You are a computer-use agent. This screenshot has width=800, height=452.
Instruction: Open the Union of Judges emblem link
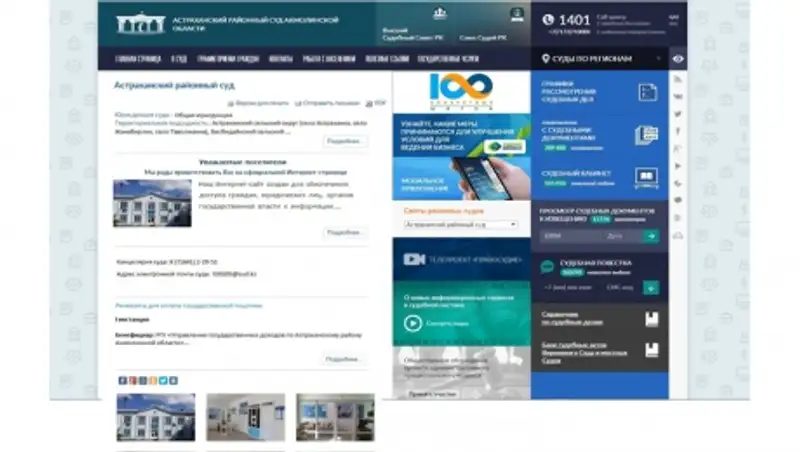[x=517, y=14]
